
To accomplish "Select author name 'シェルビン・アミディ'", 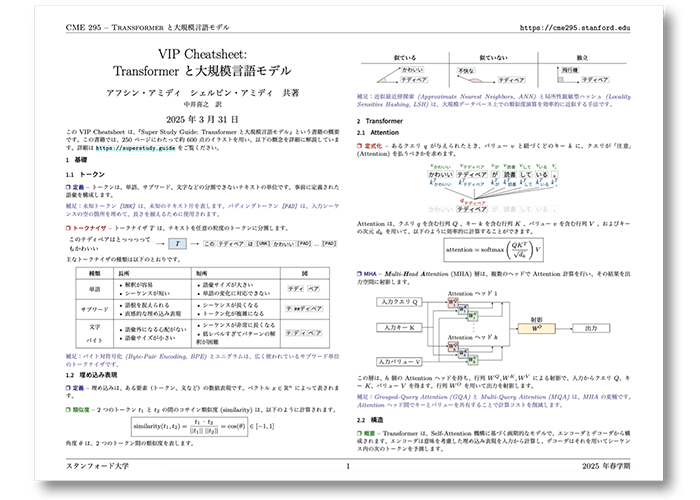I will pyautogui.click(x=231, y=93).
